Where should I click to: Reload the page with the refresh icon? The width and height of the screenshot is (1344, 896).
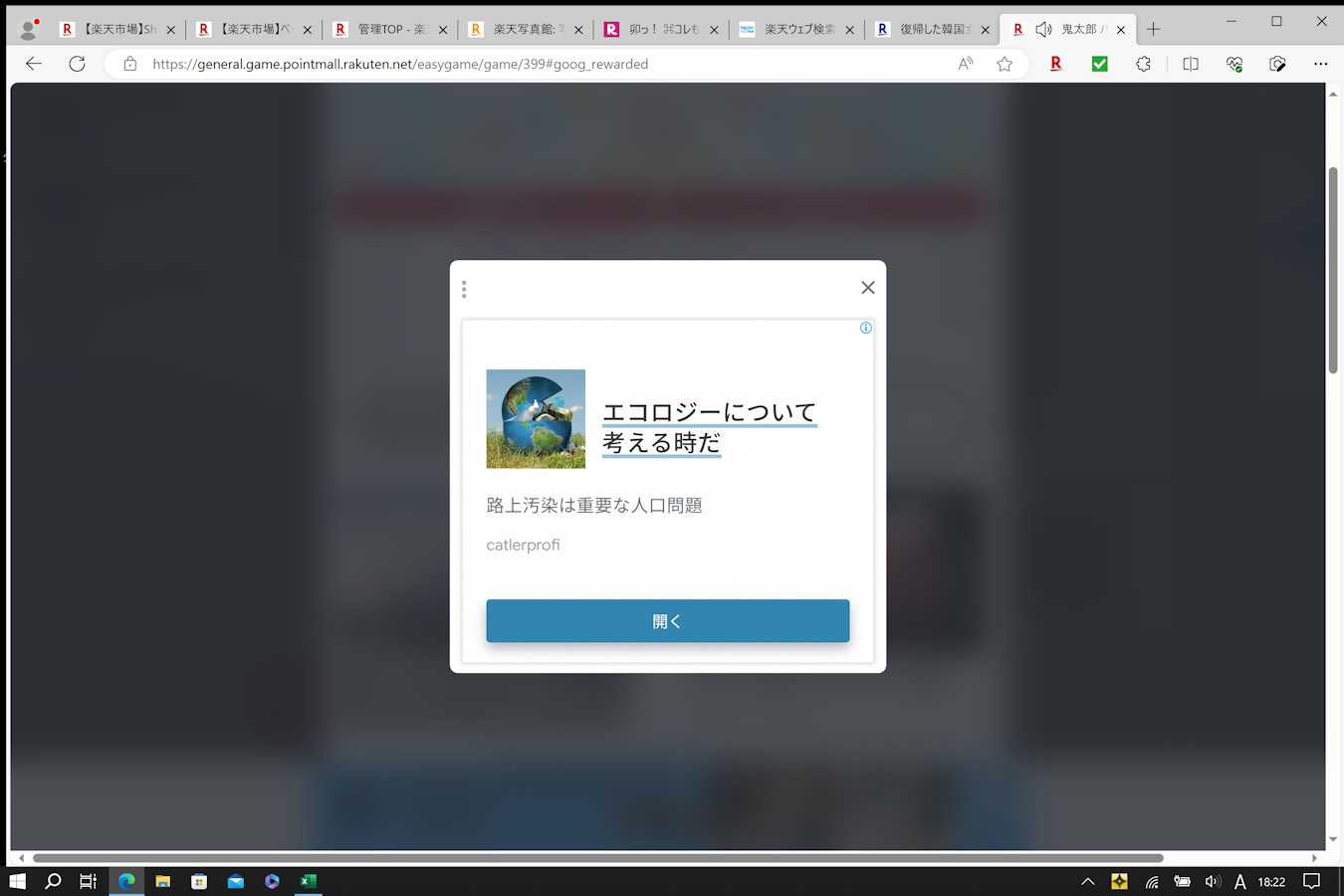click(x=77, y=64)
